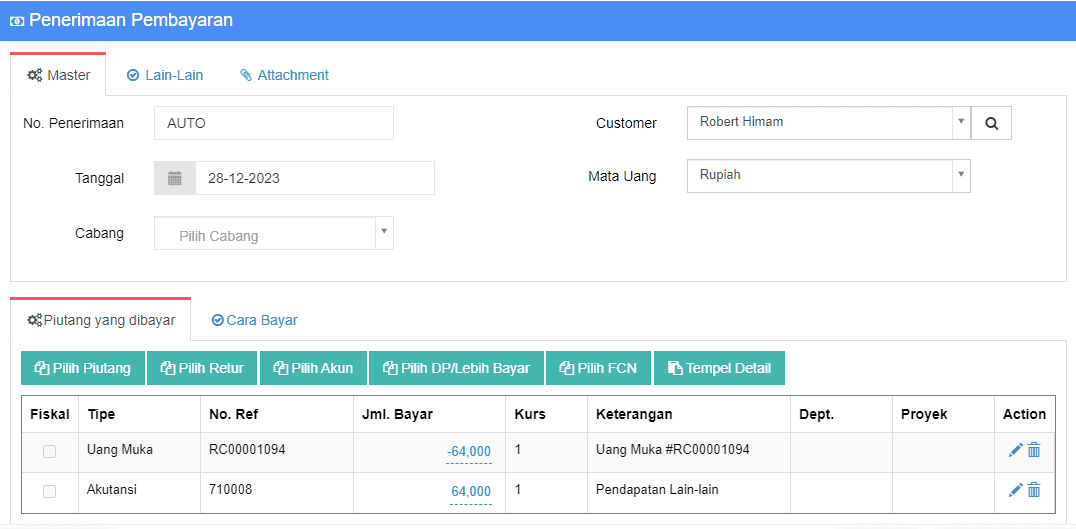Expand the Mata Uang Rupiah dropdown
1076x529 pixels.
(x=827, y=176)
